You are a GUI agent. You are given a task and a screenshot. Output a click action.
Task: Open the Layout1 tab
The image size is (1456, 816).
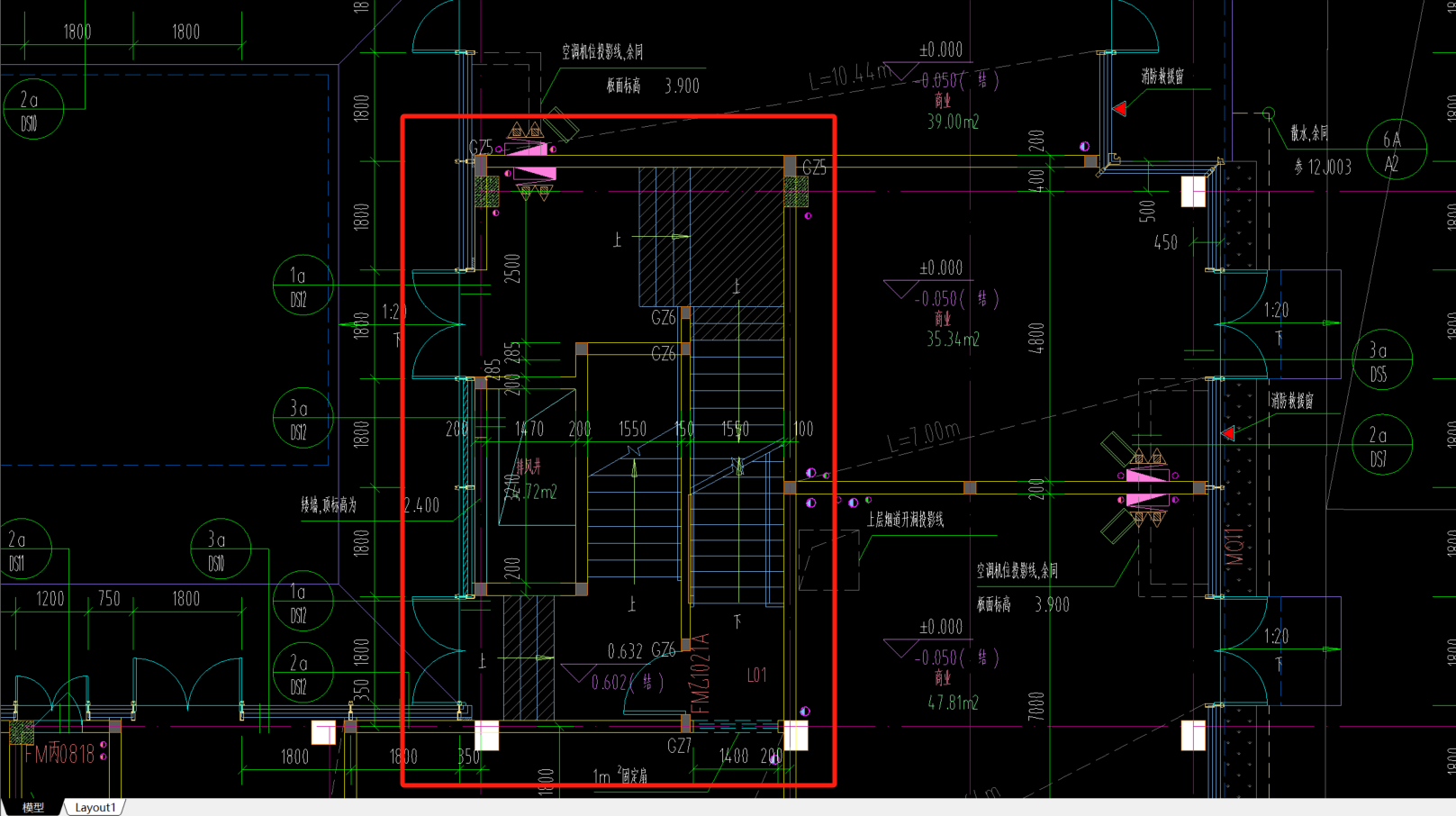pos(95,808)
